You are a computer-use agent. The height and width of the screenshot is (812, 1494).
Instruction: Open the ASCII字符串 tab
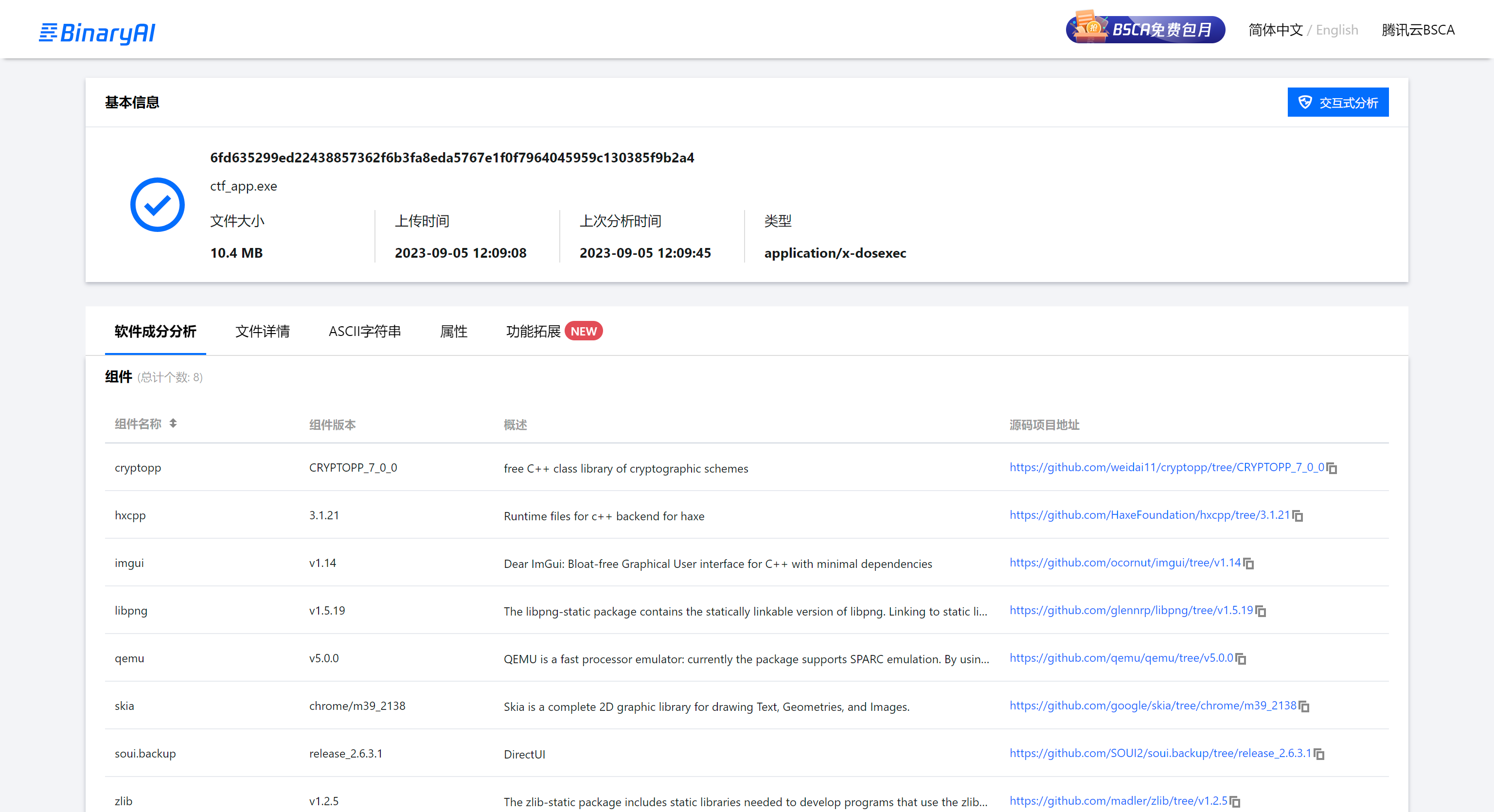(x=365, y=331)
